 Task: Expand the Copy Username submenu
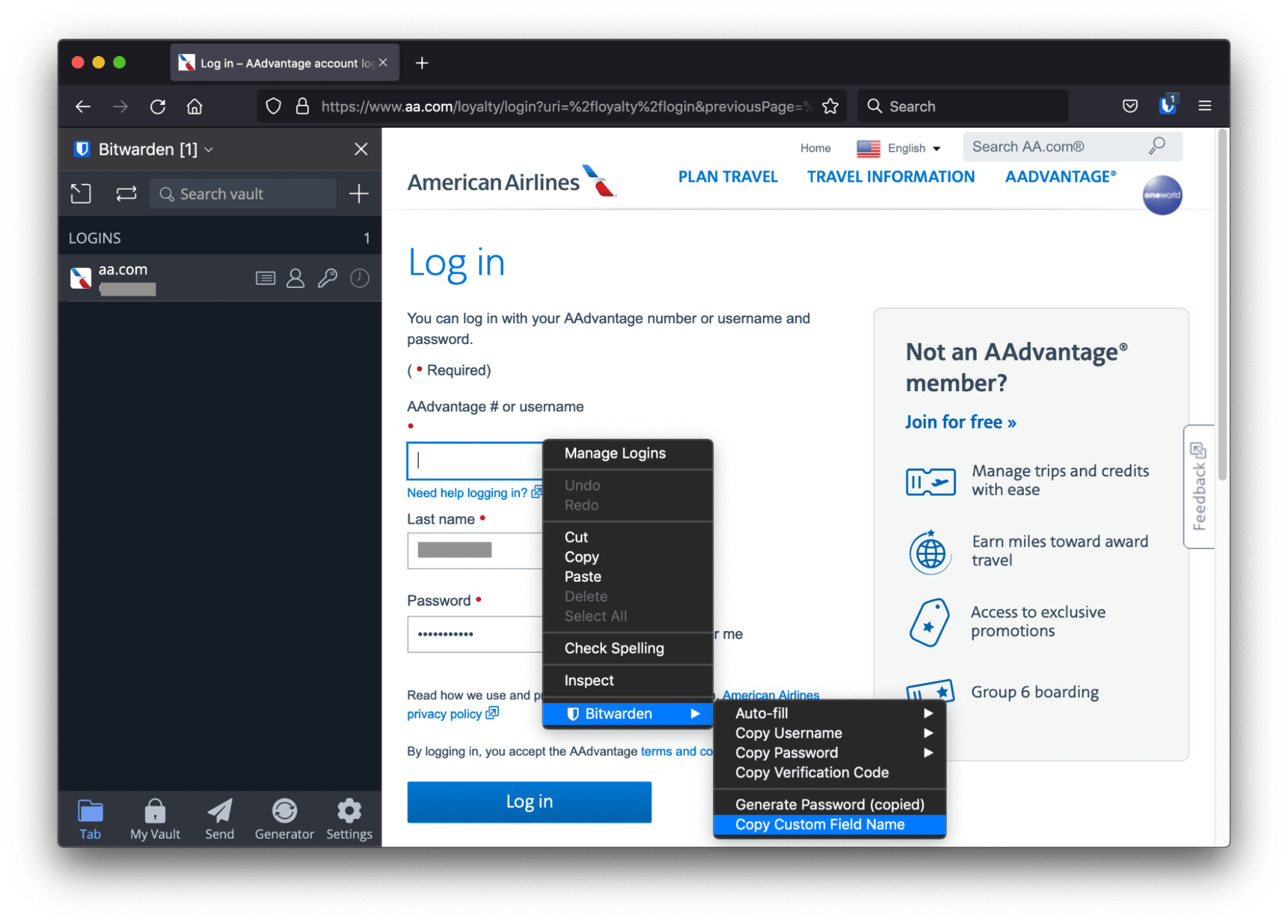[830, 733]
